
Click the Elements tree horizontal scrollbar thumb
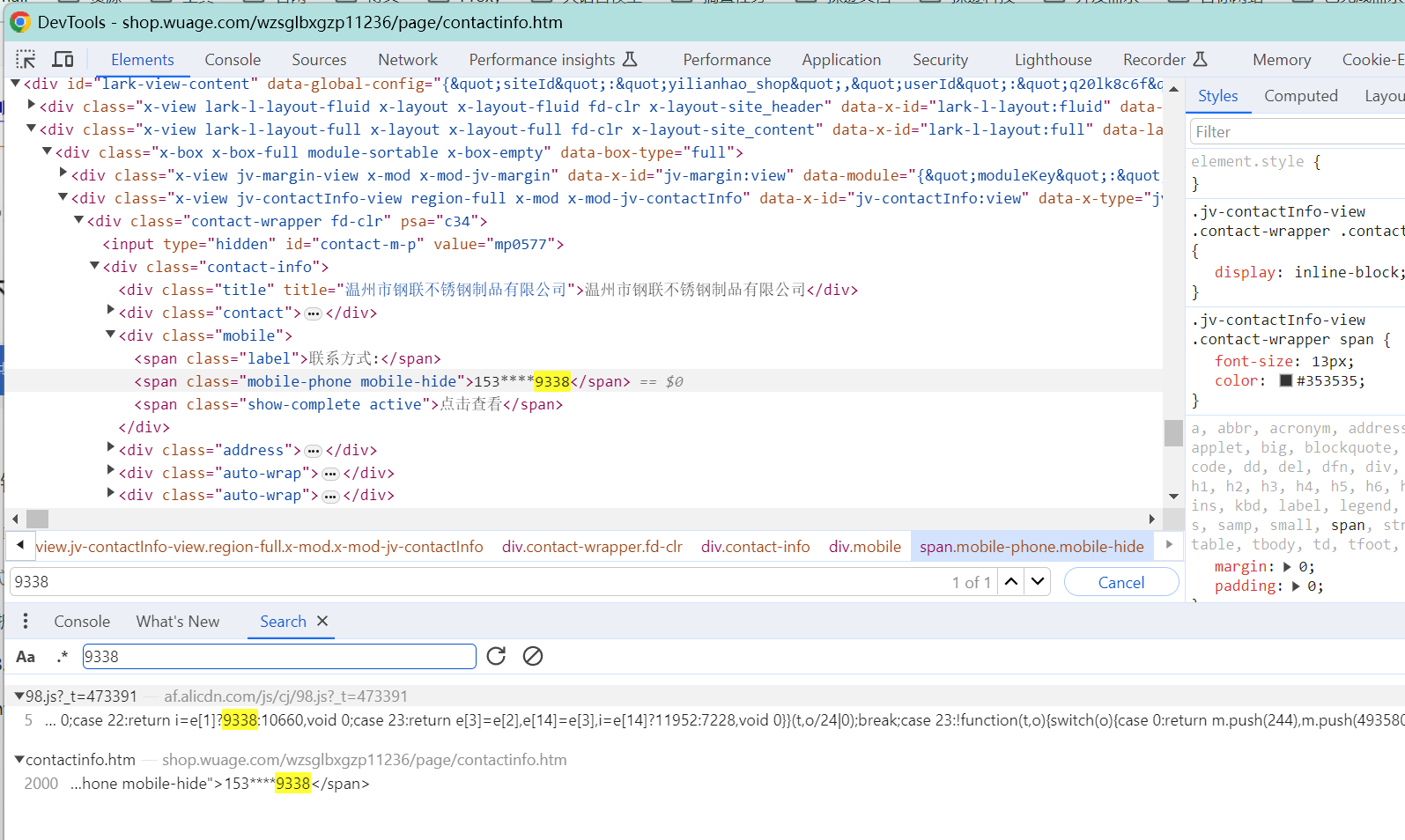[38, 519]
